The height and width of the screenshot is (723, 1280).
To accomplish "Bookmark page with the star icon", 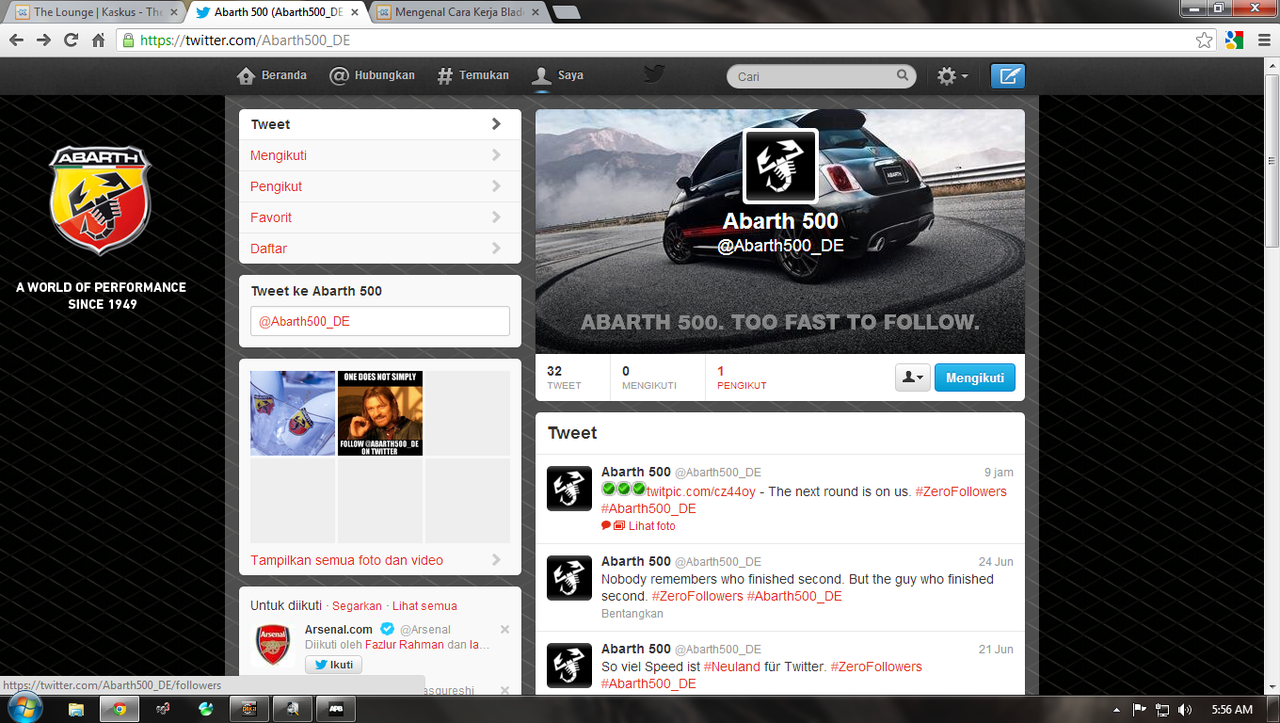I will tap(1204, 40).
